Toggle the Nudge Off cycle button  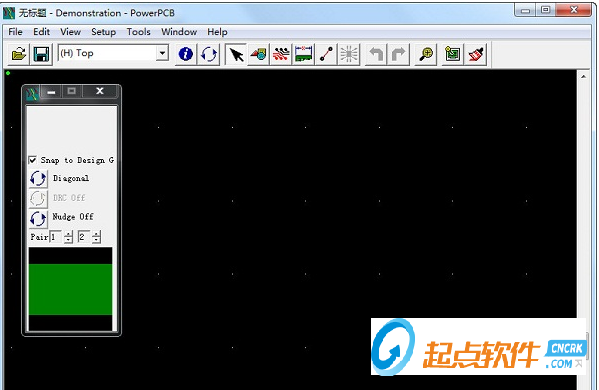pos(38,218)
